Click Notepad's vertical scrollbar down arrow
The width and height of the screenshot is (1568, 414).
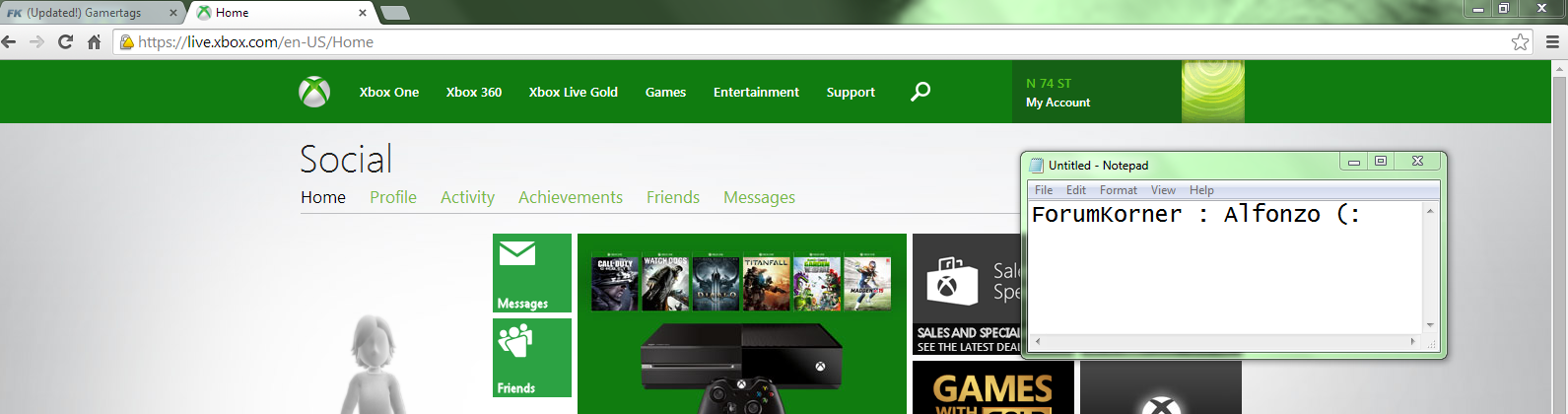pyautogui.click(x=1430, y=325)
